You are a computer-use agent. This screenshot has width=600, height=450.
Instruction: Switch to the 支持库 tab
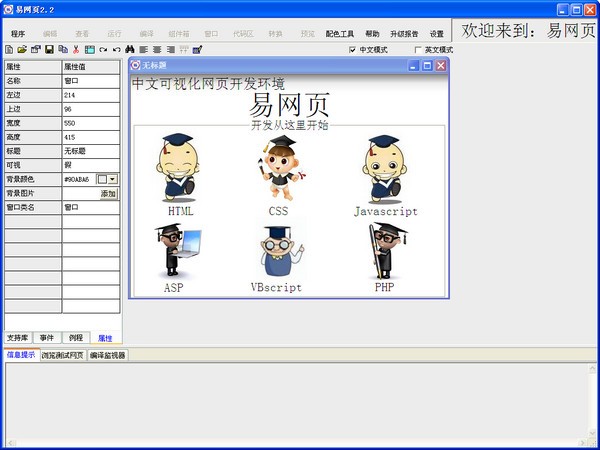click(17, 338)
